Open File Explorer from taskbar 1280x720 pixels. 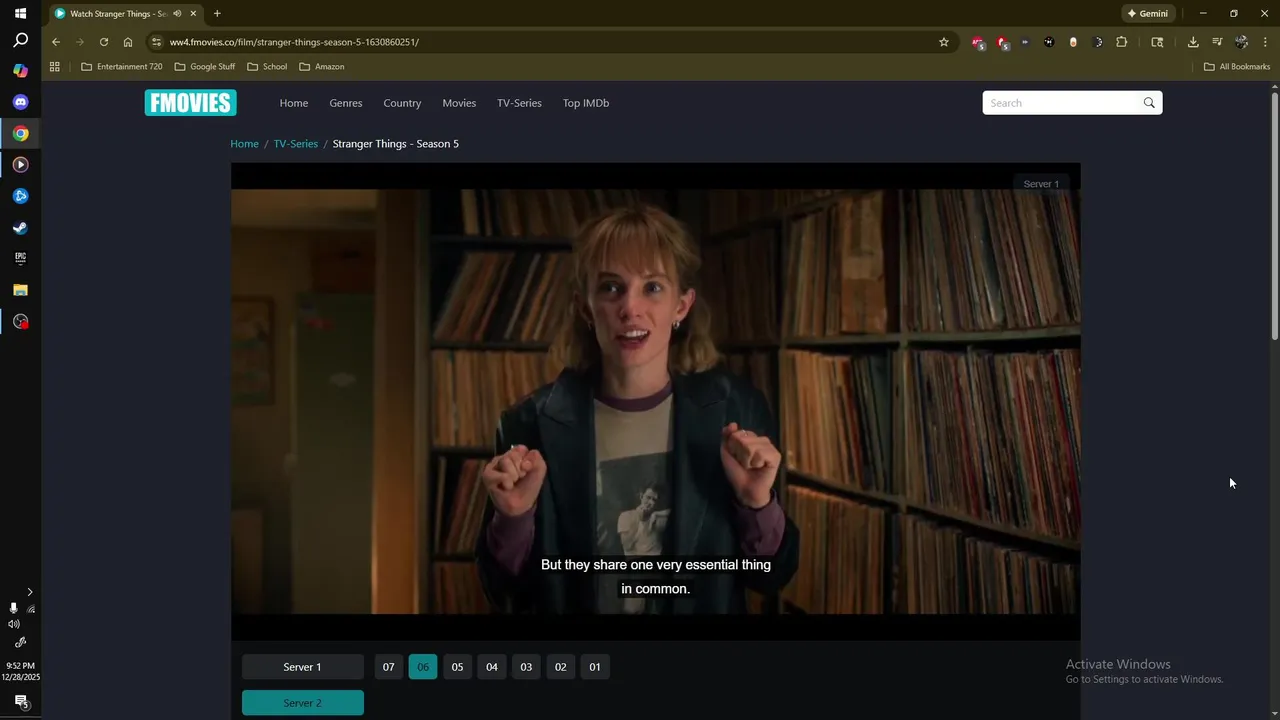click(21, 290)
